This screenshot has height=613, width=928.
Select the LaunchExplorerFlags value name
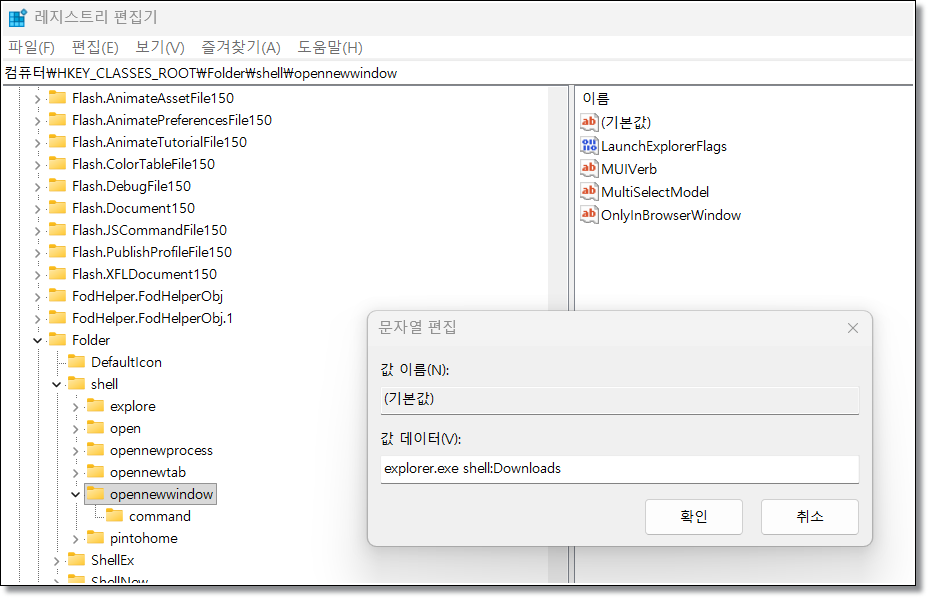pos(663,146)
